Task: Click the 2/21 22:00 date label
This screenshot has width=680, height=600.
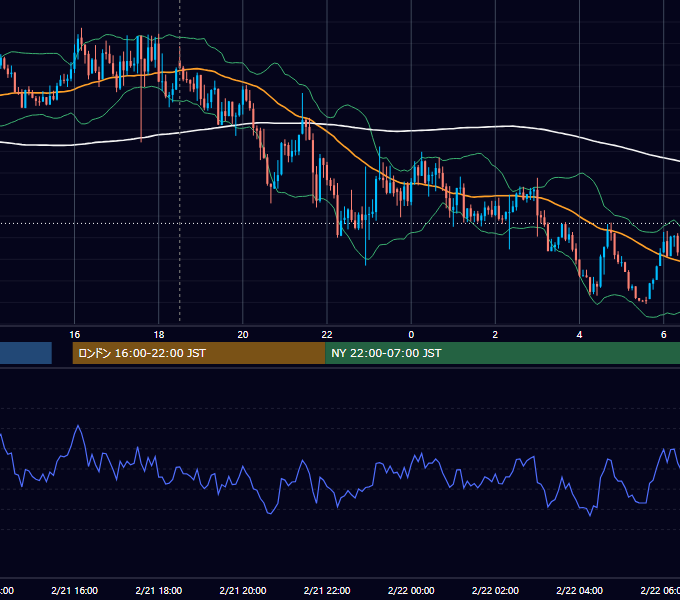Action: pyautogui.click(x=327, y=590)
